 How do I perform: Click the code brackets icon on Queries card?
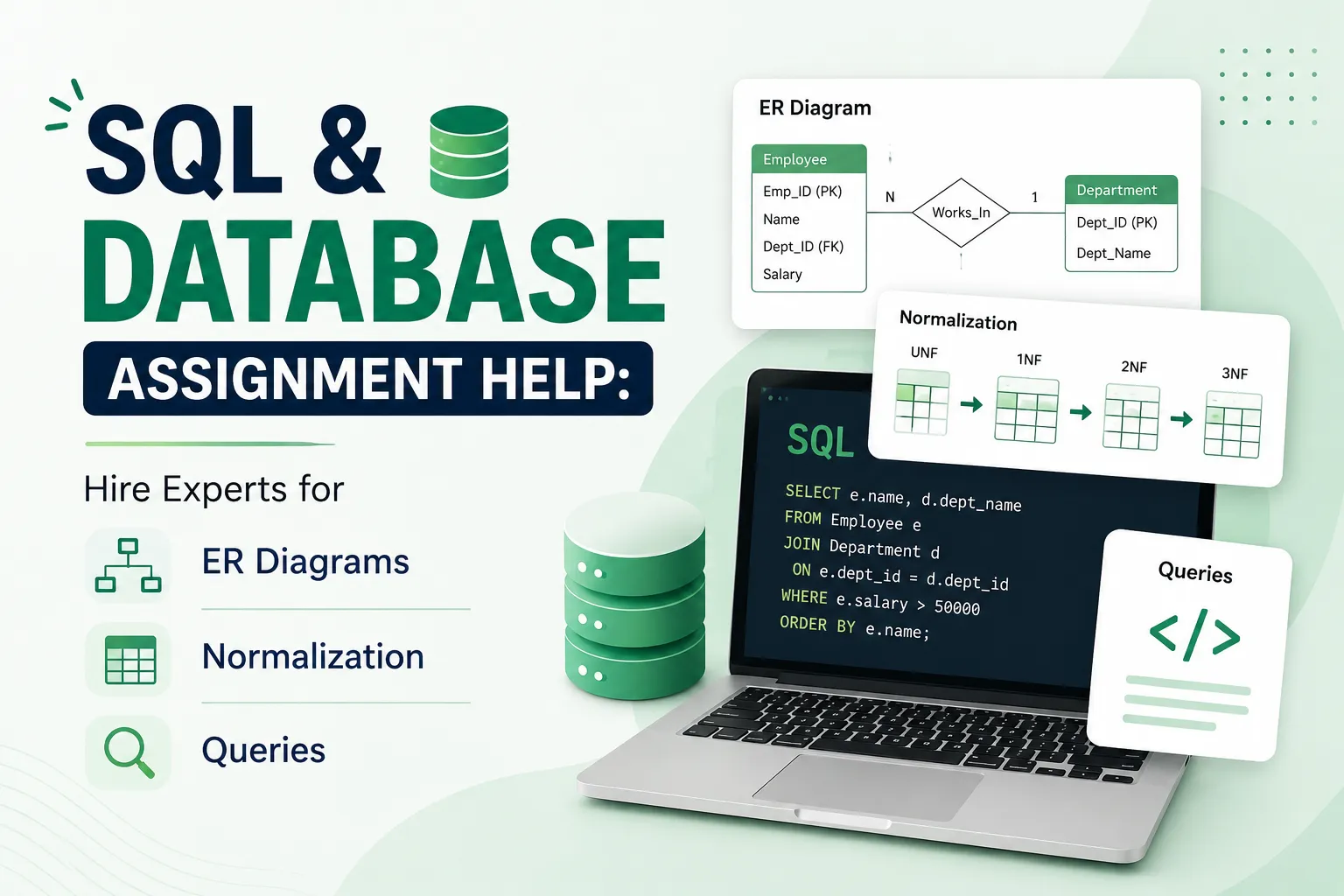click(1194, 635)
